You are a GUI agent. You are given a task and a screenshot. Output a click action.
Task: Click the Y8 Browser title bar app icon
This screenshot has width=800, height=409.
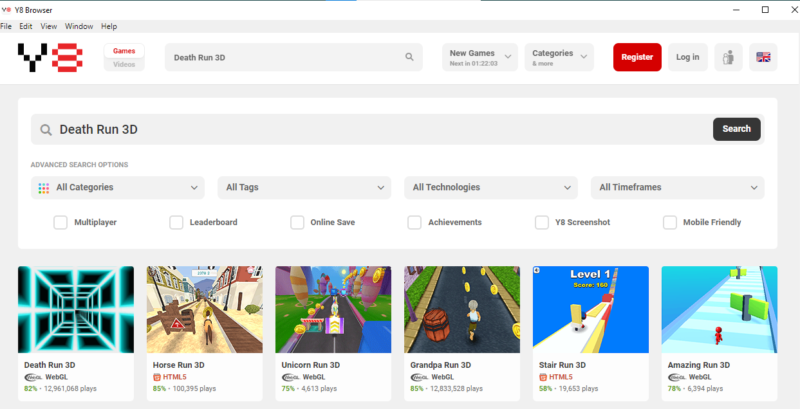(x=6, y=10)
